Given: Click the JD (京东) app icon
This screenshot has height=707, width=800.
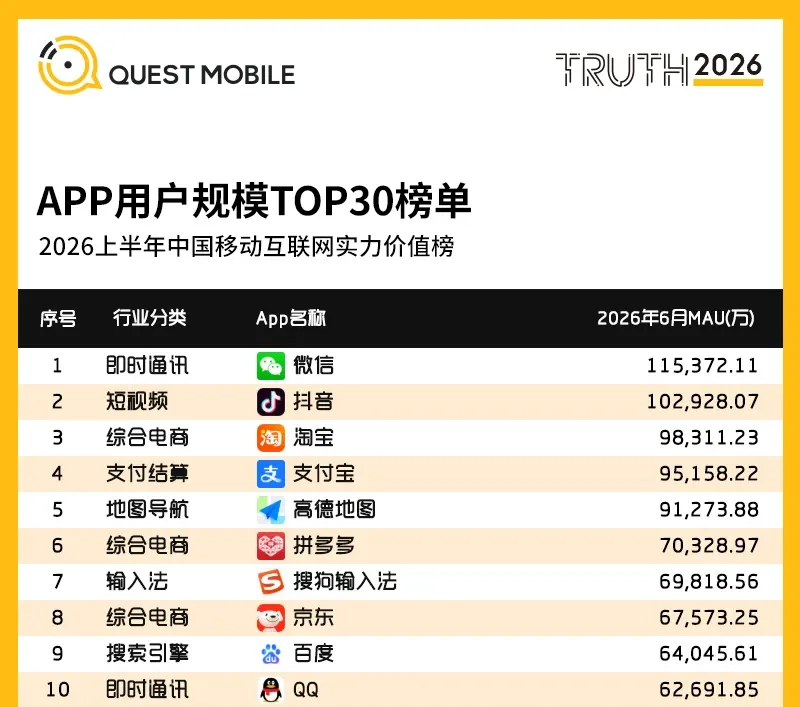Looking at the screenshot, I should click(x=270, y=618).
